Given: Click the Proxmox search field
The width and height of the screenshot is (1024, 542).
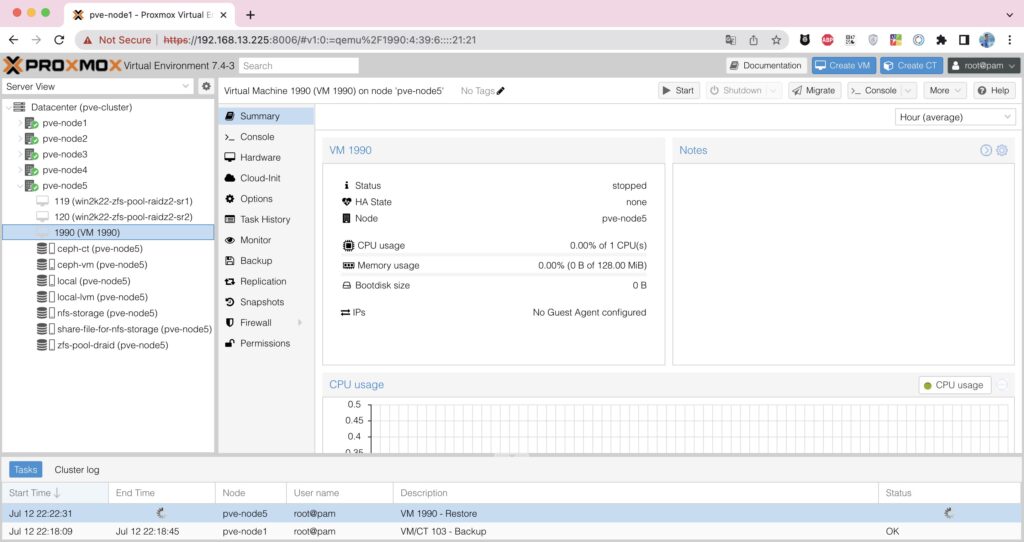Looking at the screenshot, I should (298, 66).
